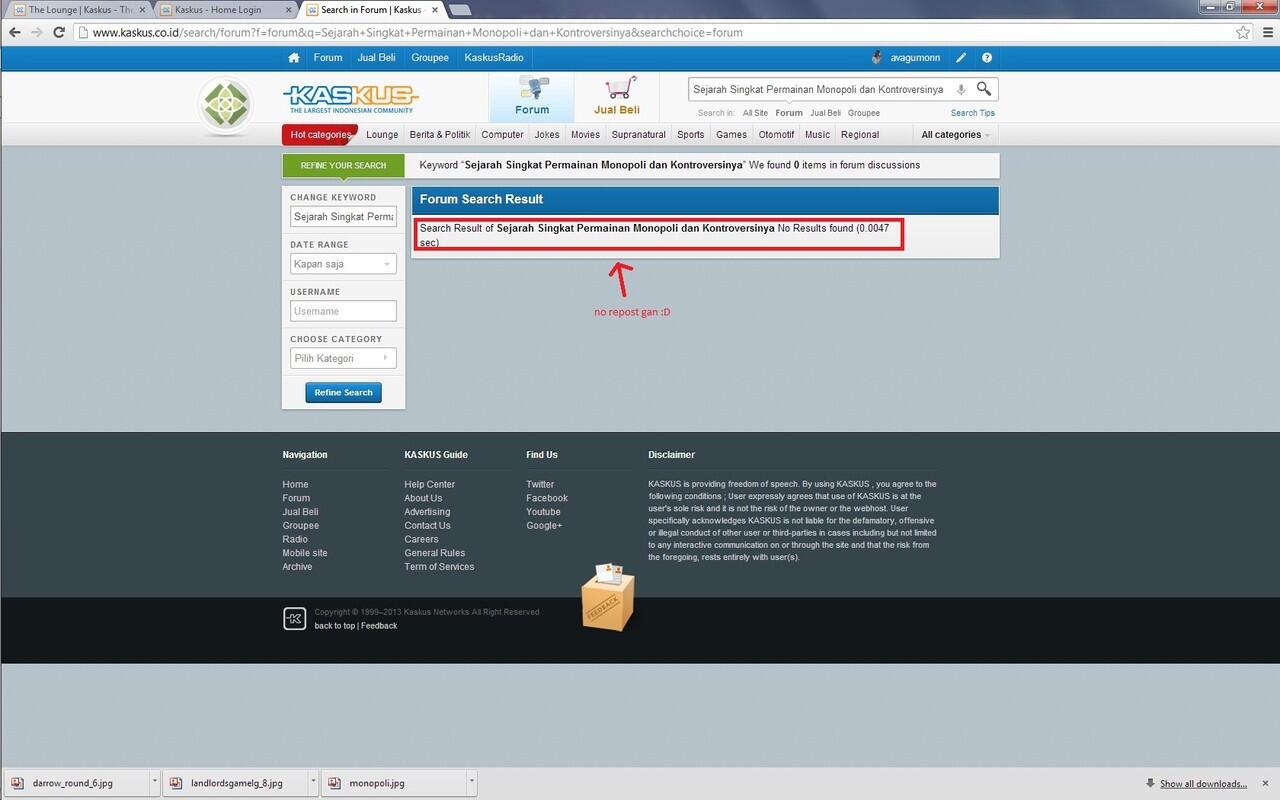
Task: Open KaskusRadio in top navigation
Action: click(494, 58)
